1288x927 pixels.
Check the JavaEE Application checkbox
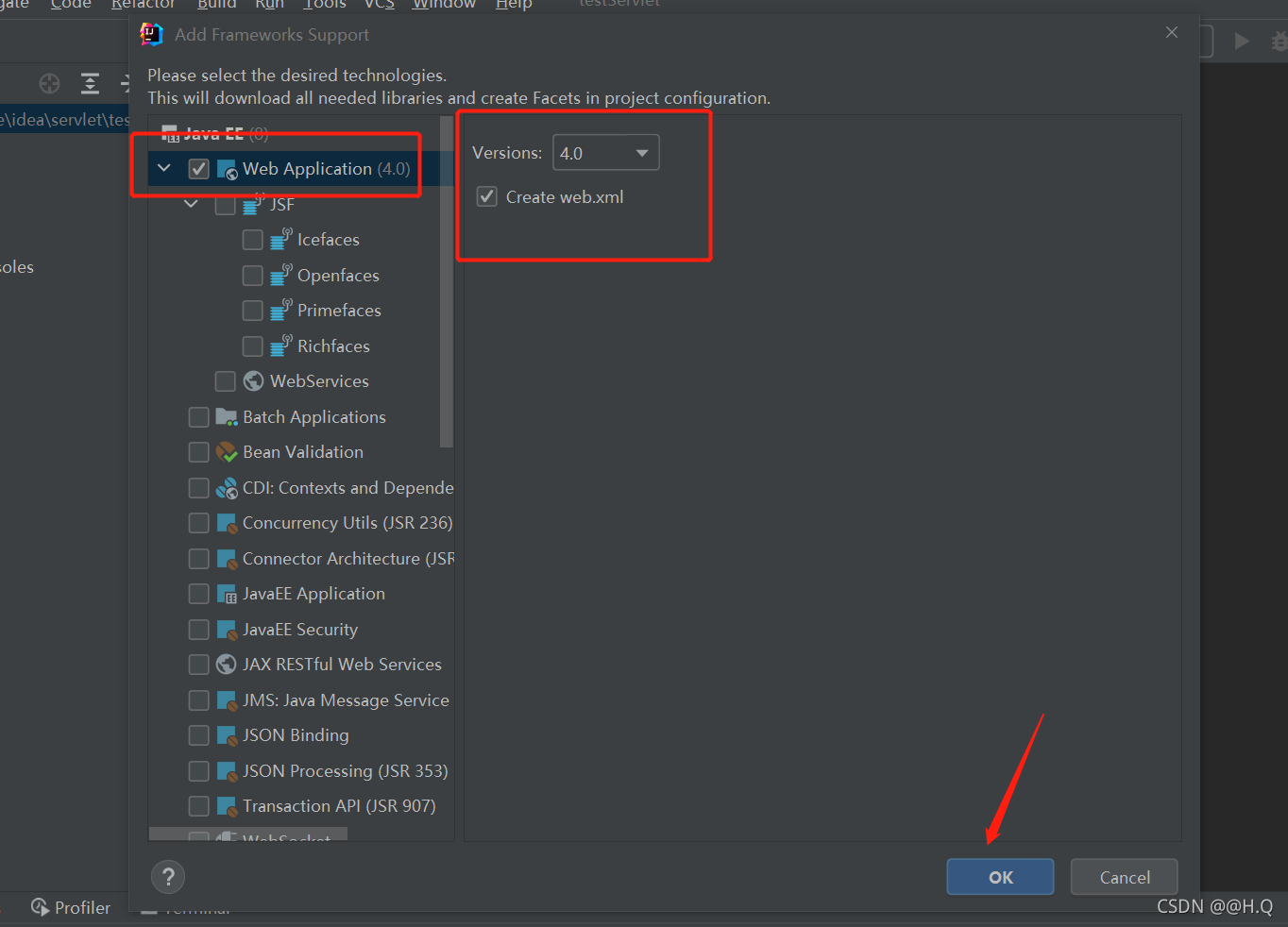199,594
